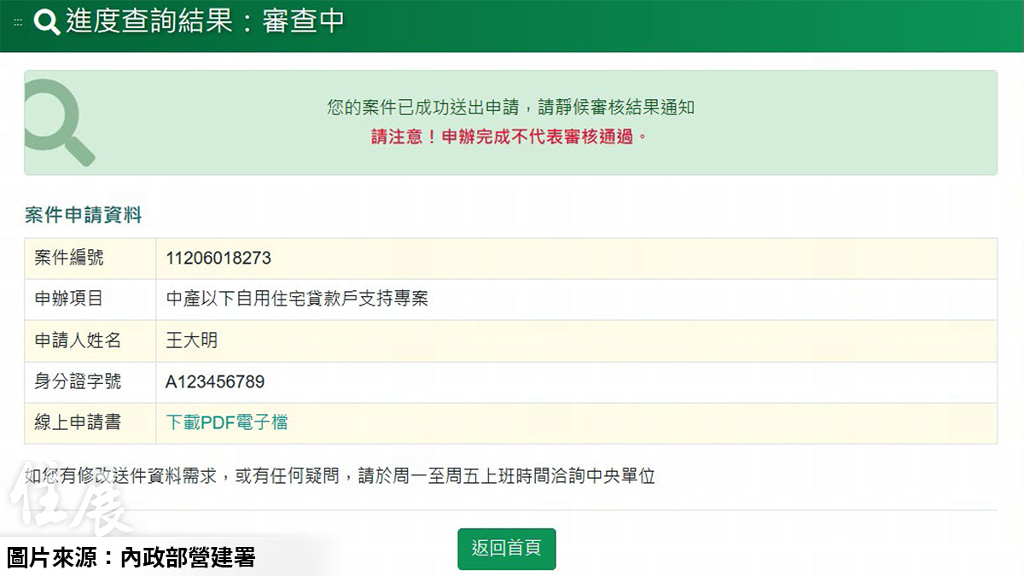Select the case number 11206018273
The height and width of the screenshot is (576, 1024).
[x=218, y=258]
